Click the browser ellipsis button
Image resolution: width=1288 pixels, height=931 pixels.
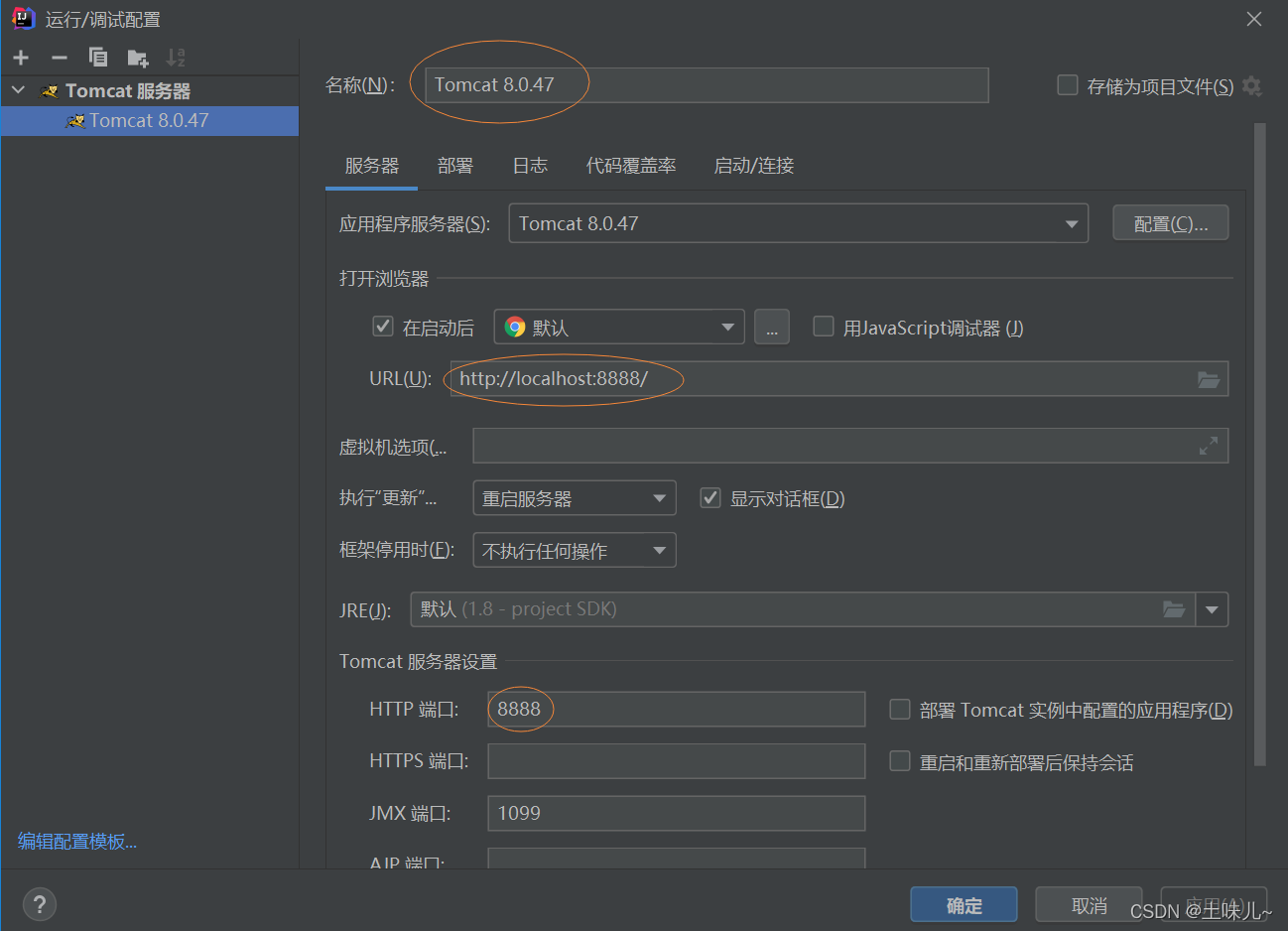772,327
